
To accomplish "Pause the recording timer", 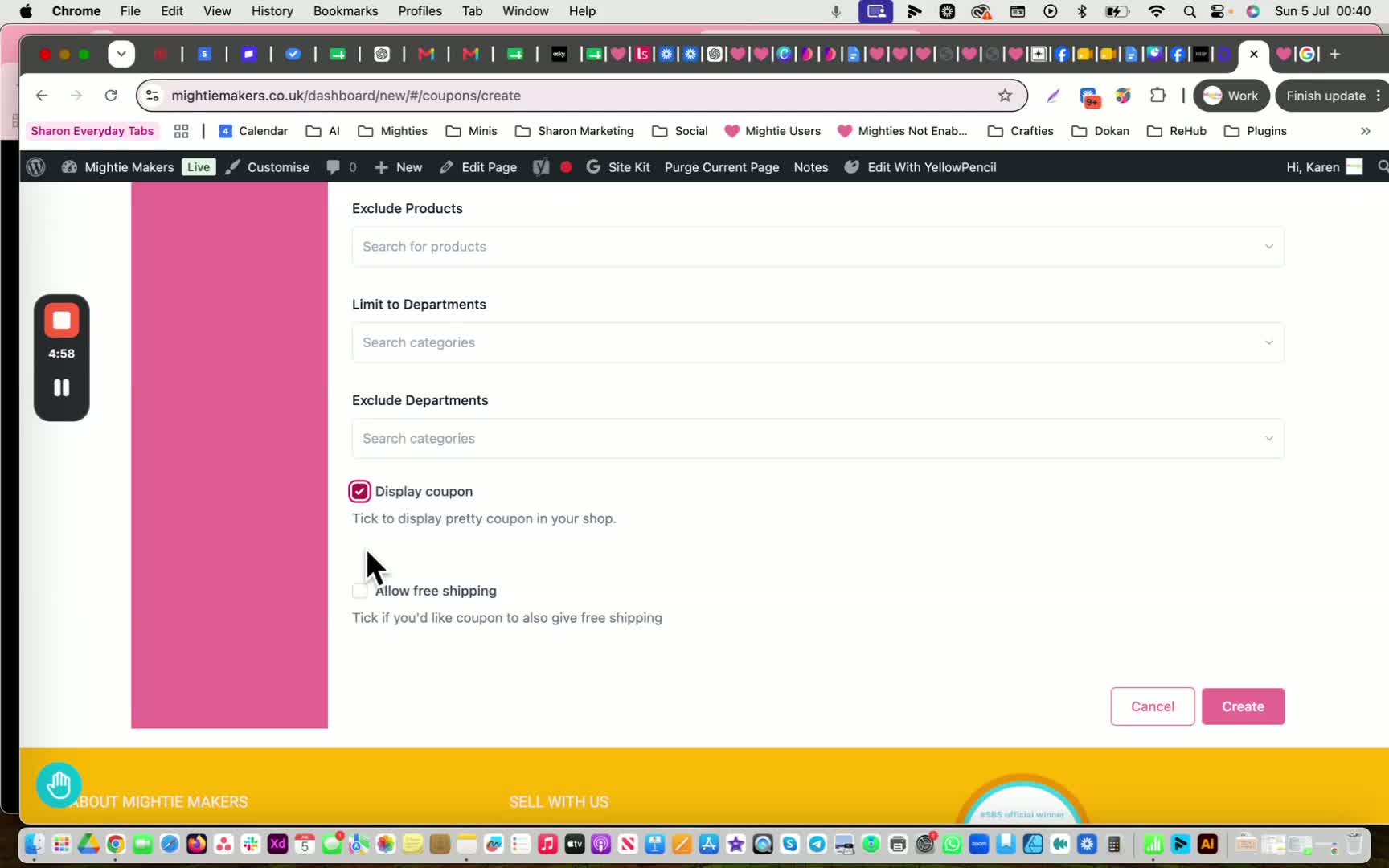I will click(61, 387).
